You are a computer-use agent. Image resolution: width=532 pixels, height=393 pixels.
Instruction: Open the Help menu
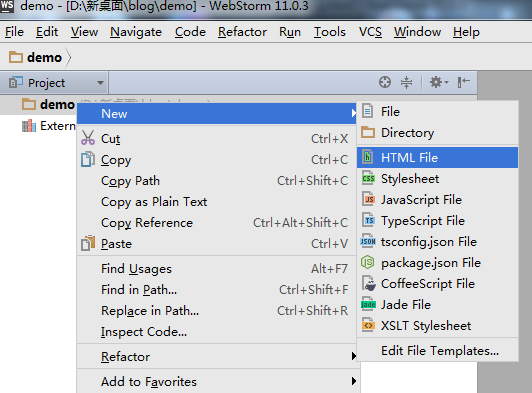(x=466, y=32)
